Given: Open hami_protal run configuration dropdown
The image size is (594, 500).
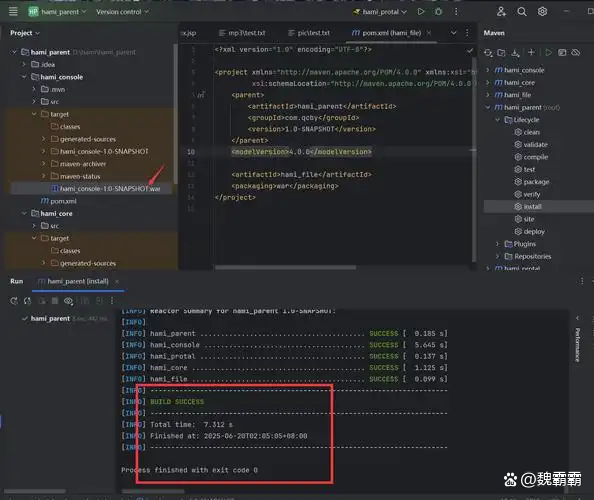Looking at the screenshot, I should pos(380,12).
